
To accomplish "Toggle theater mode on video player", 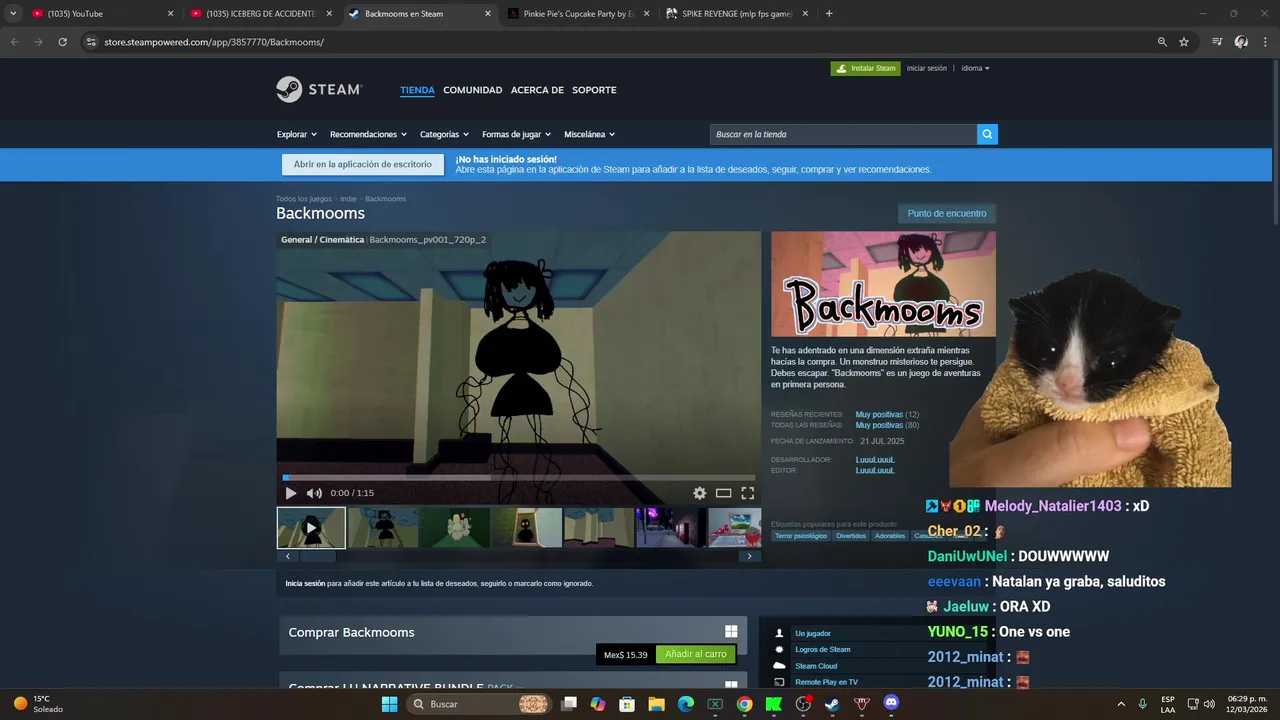I will tap(723, 493).
